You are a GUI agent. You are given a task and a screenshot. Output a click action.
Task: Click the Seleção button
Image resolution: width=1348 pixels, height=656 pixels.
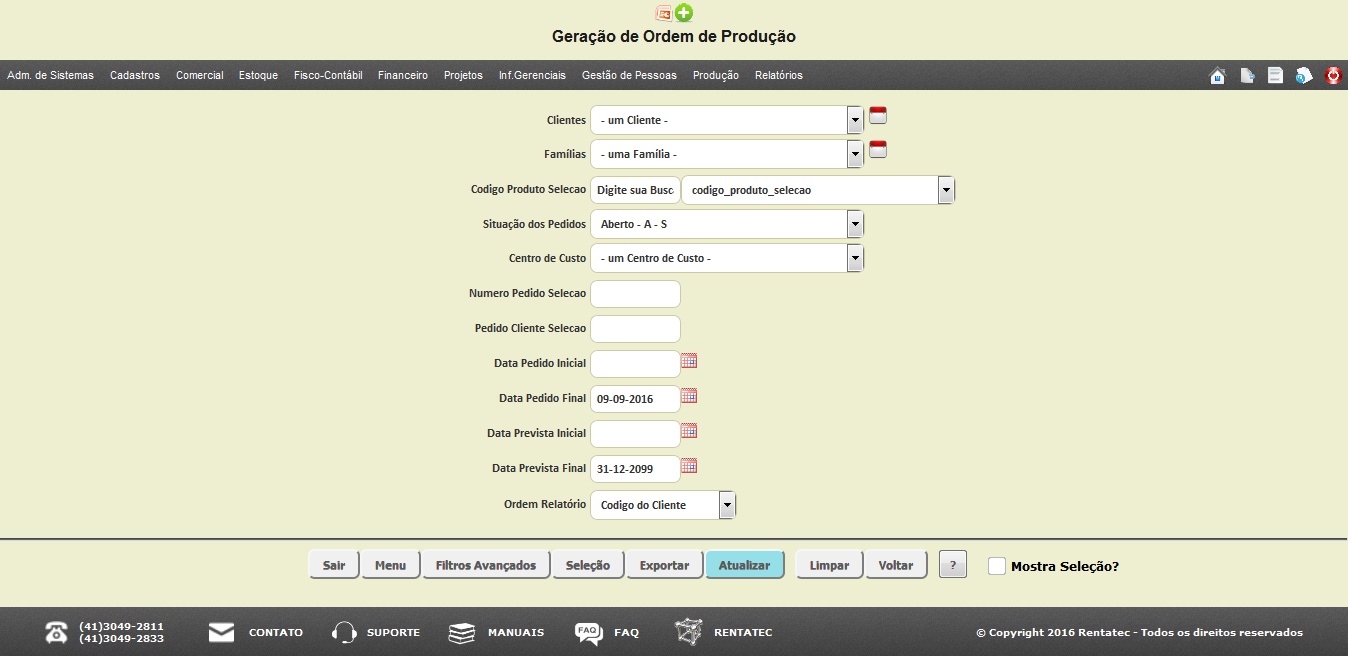click(x=588, y=565)
